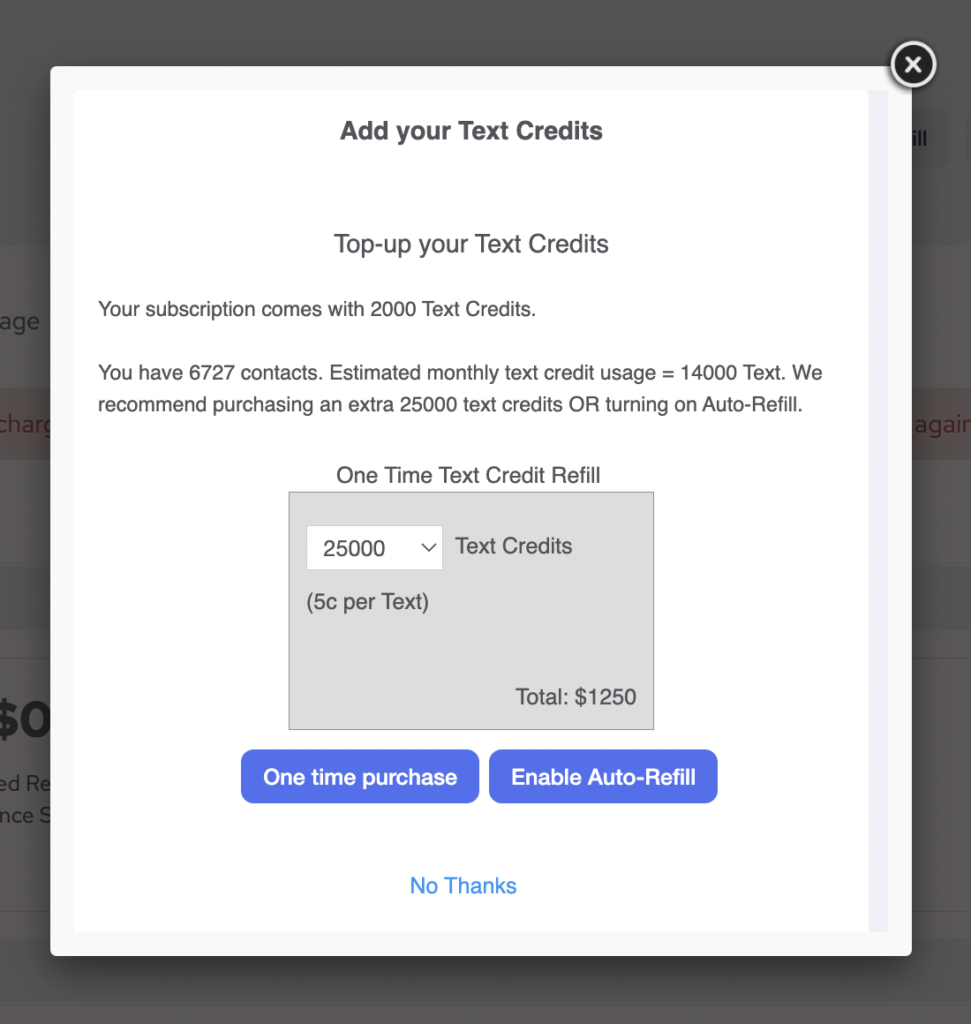Close the Add your Text Credits dialog

[x=912, y=66]
